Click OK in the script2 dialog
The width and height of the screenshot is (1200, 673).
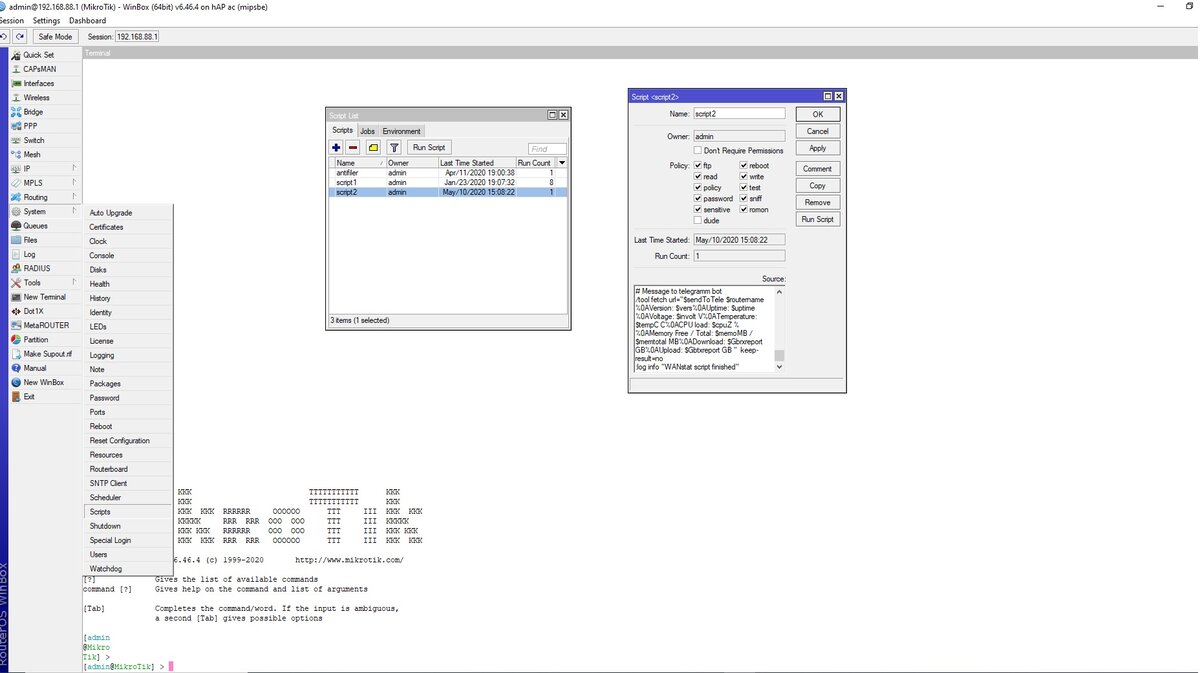click(817, 114)
